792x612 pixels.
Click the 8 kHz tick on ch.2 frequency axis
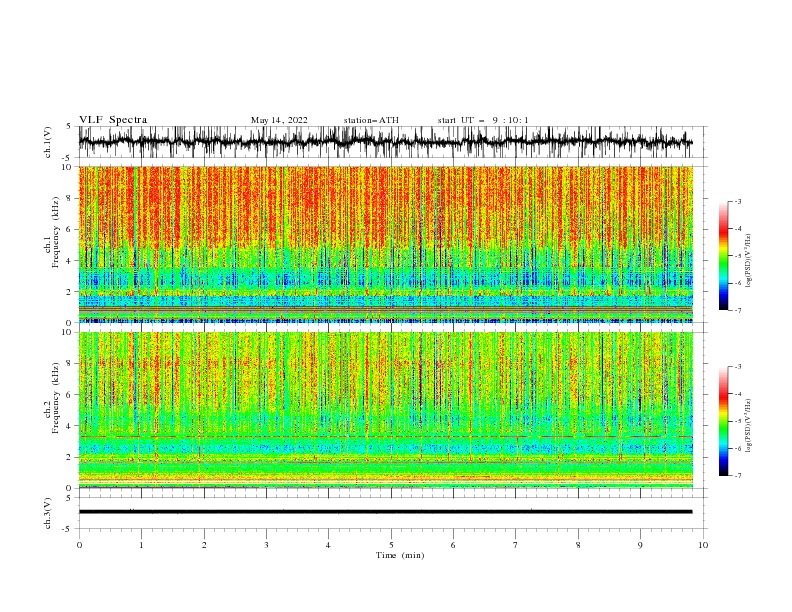[x=70, y=364]
